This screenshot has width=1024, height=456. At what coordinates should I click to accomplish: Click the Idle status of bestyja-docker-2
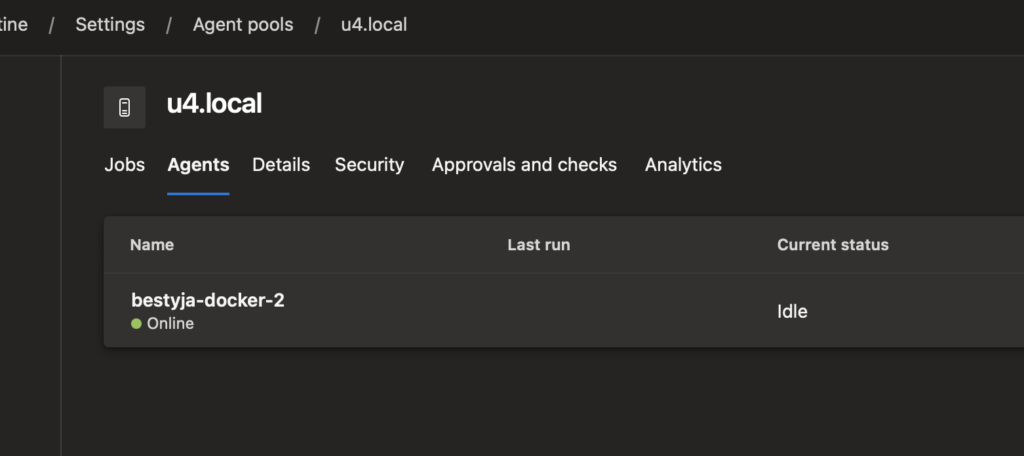coord(792,311)
